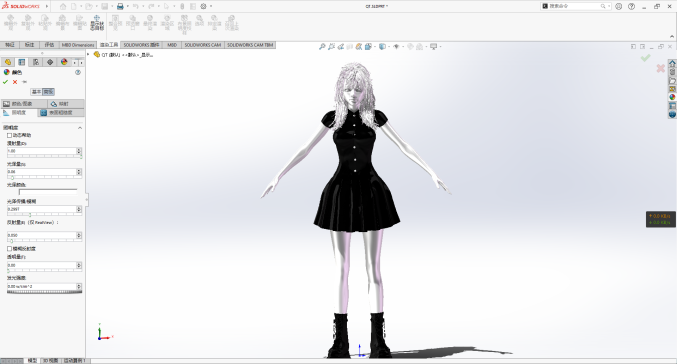The width and height of the screenshot is (677, 364).
Task: Click the Diffuse Amount slider track
Action: 44,157
